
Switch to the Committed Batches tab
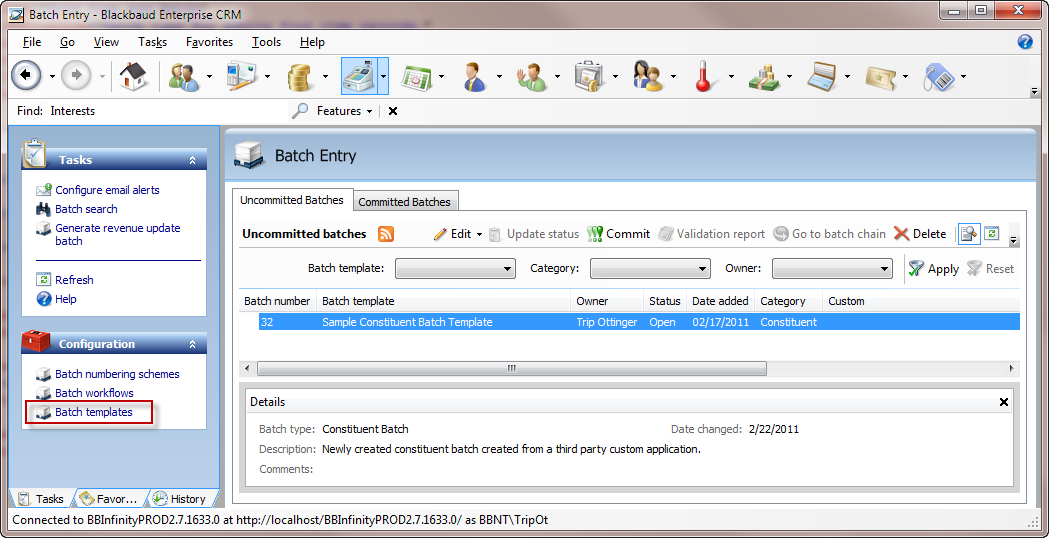(x=405, y=202)
